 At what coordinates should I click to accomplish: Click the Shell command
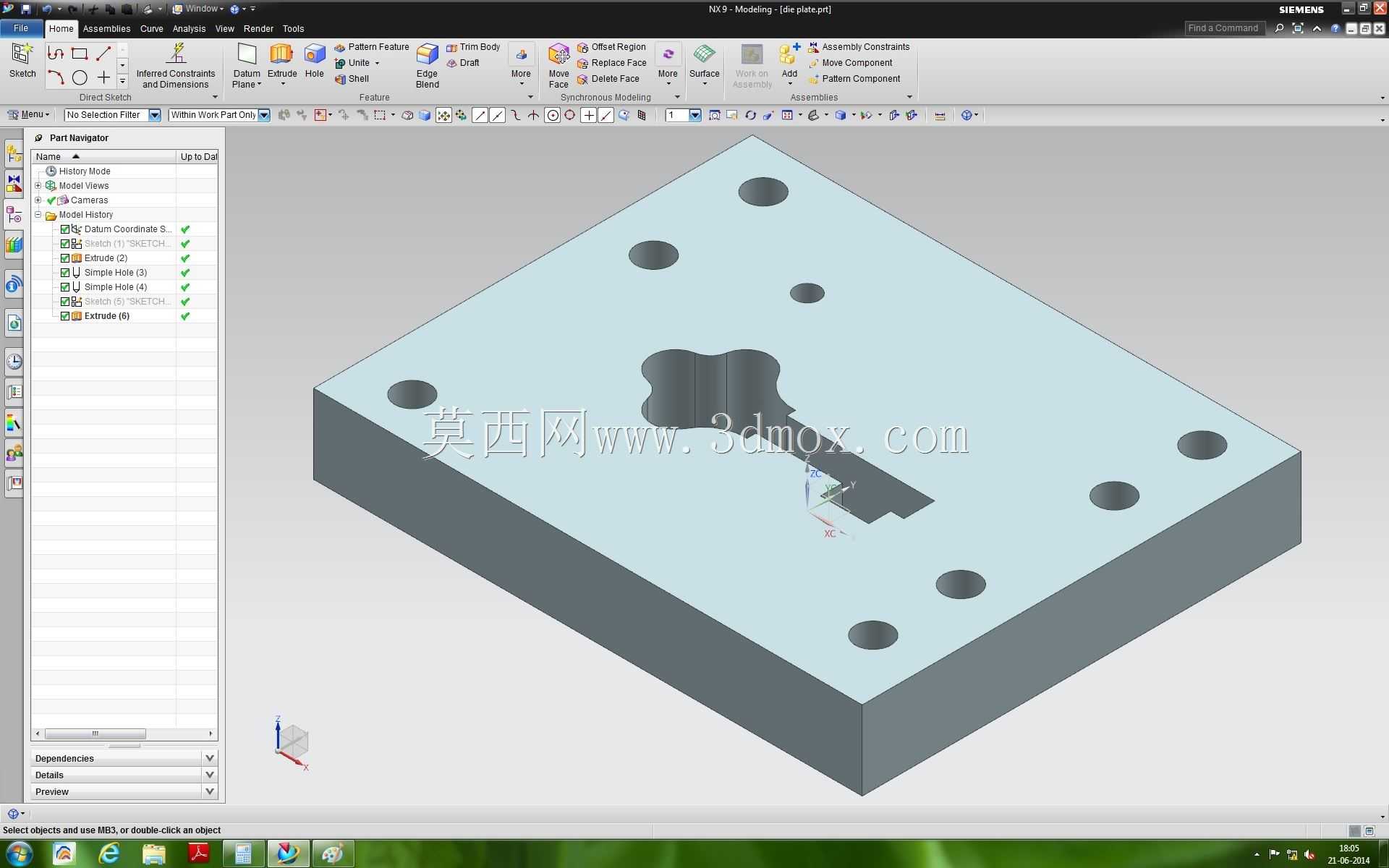pyautogui.click(x=352, y=79)
